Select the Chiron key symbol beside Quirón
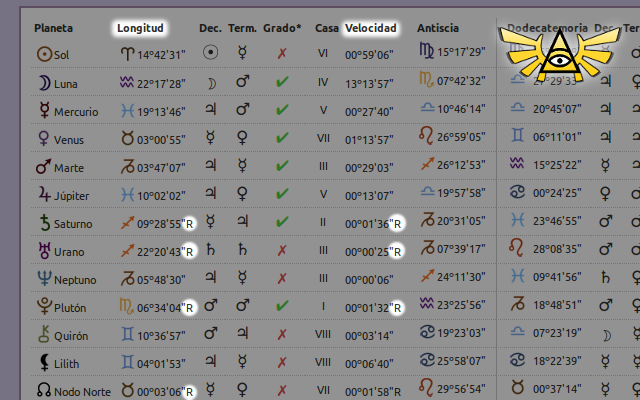 pyautogui.click(x=44, y=334)
